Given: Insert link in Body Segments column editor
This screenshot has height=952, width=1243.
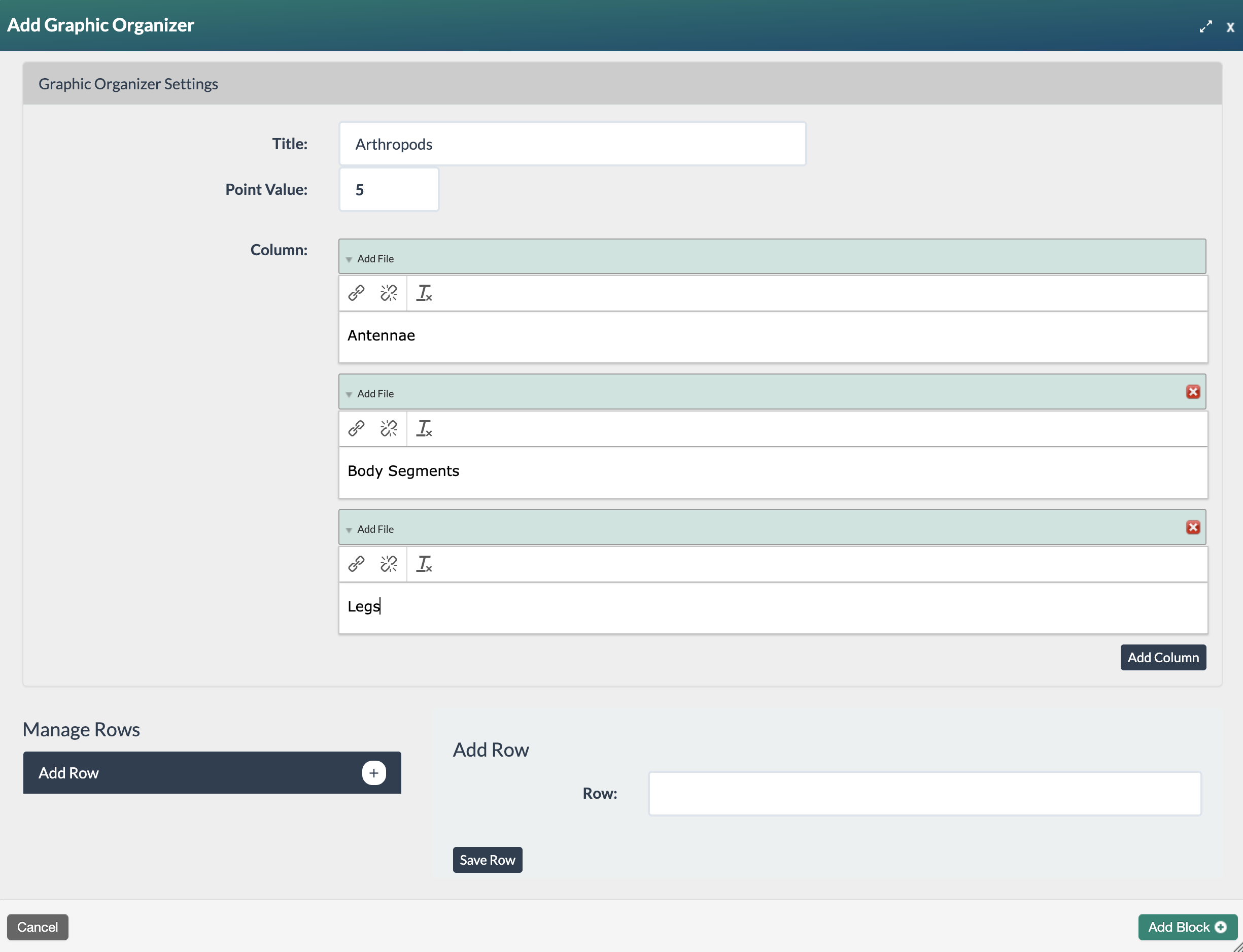Looking at the screenshot, I should click(356, 428).
